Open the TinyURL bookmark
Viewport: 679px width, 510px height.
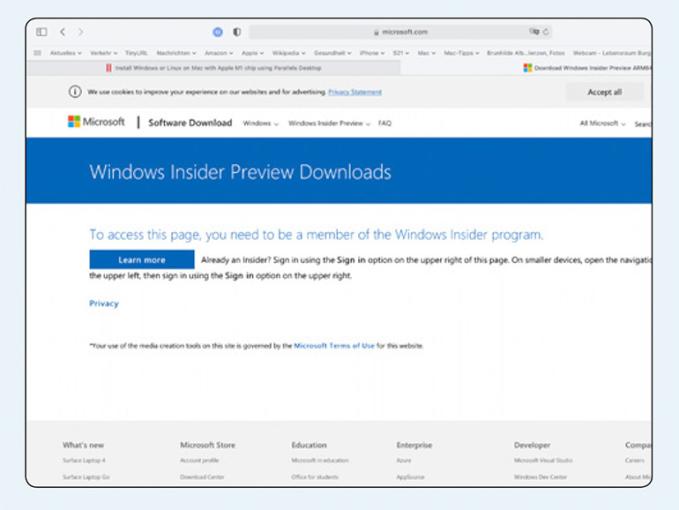point(136,53)
